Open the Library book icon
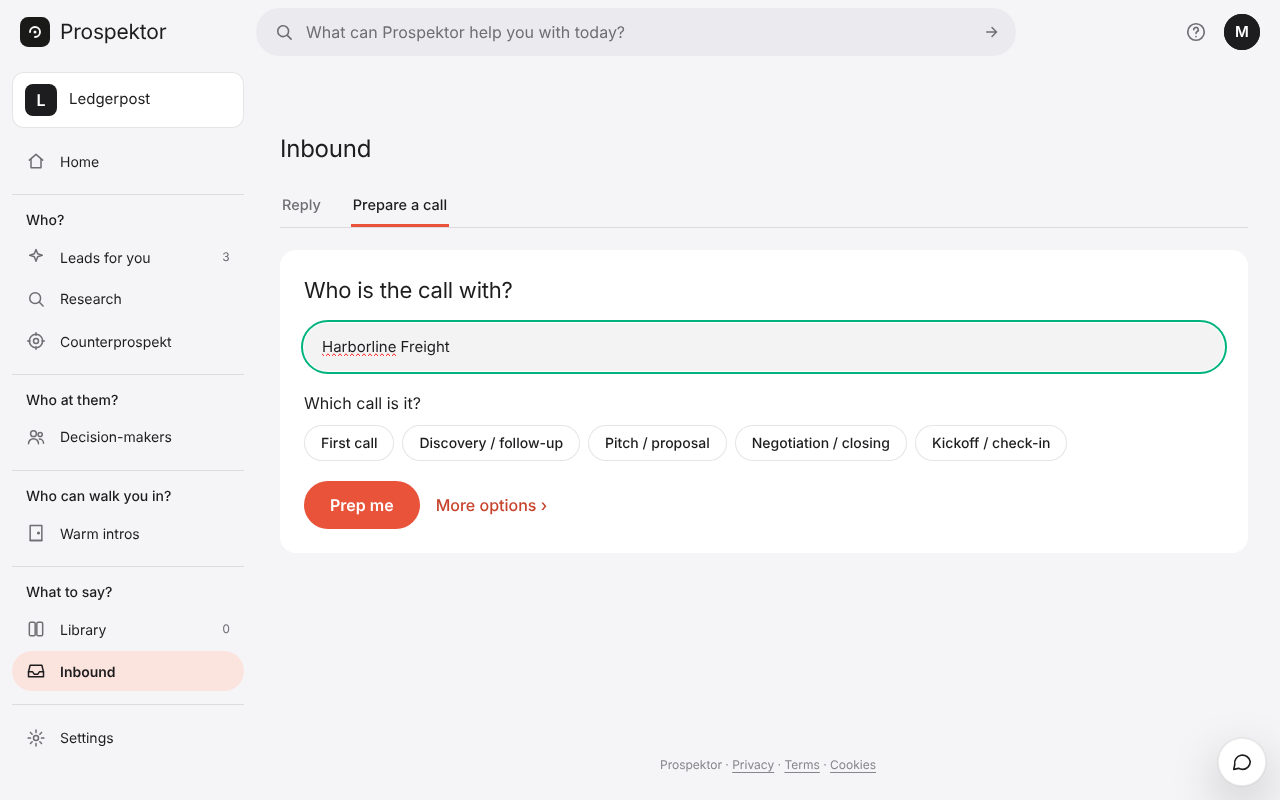 pos(36,629)
